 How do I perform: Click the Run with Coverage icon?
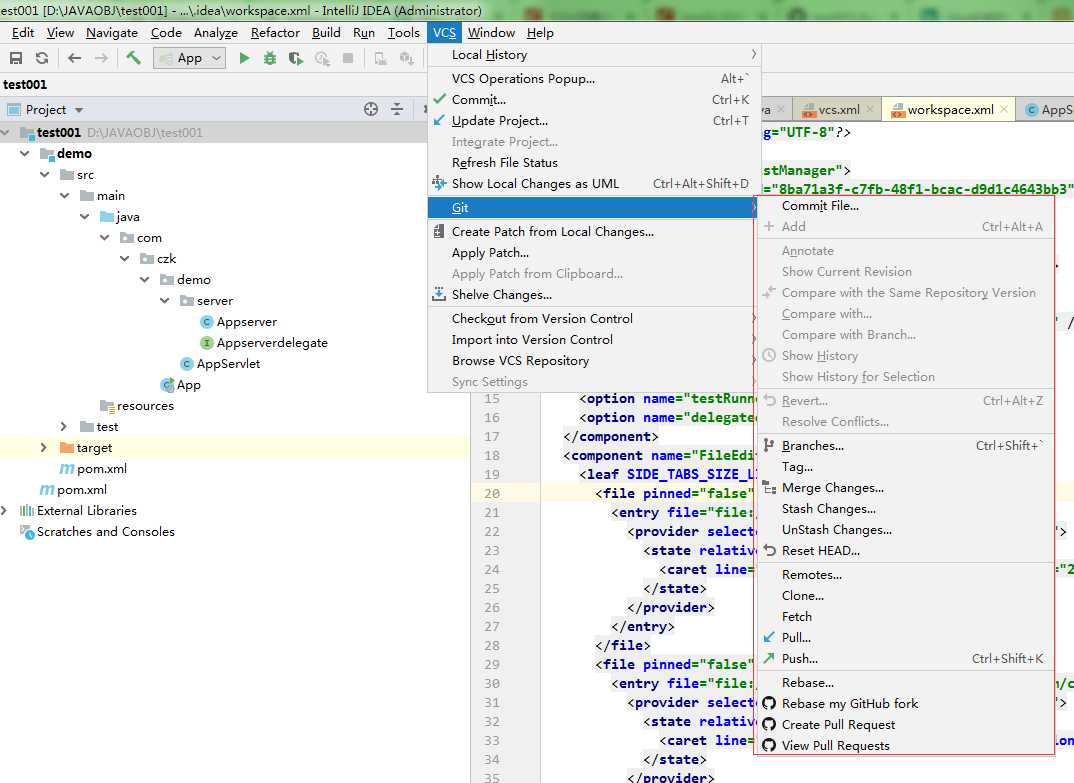(296, 58)
